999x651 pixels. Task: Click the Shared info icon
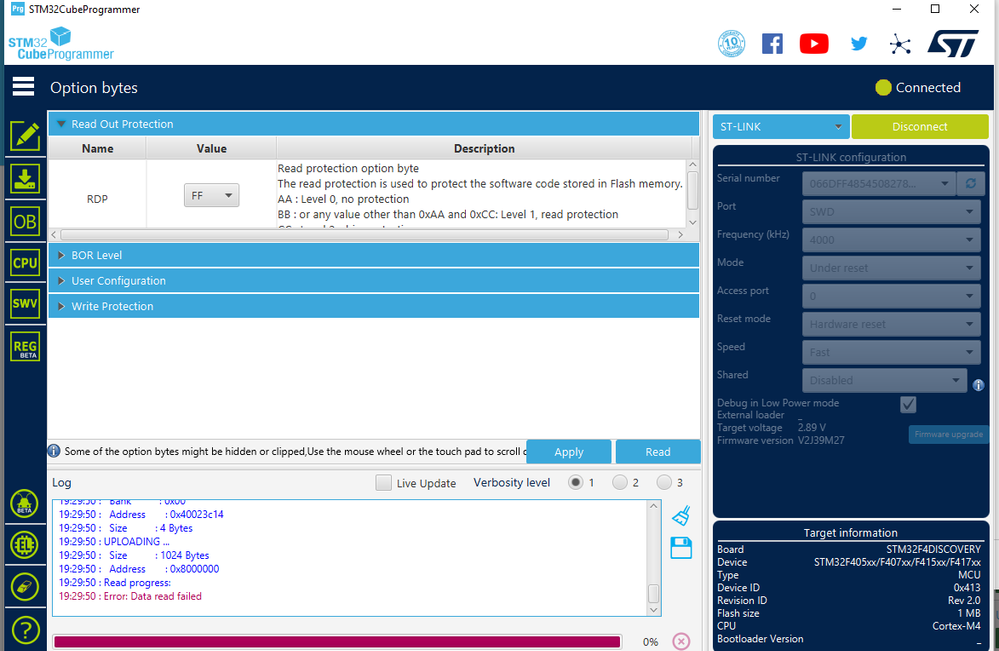[979, 385]
